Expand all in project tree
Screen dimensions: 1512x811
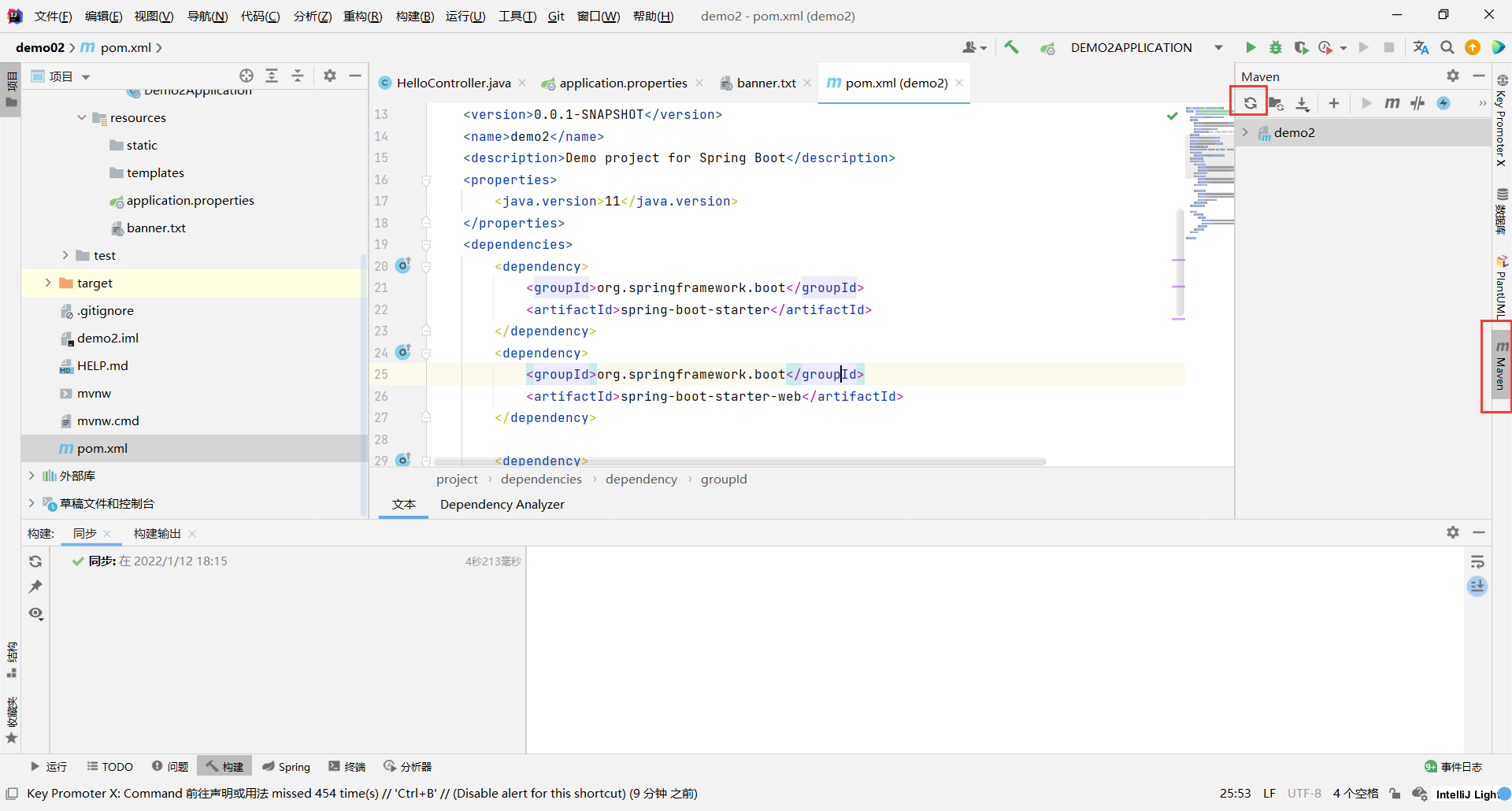272,76
